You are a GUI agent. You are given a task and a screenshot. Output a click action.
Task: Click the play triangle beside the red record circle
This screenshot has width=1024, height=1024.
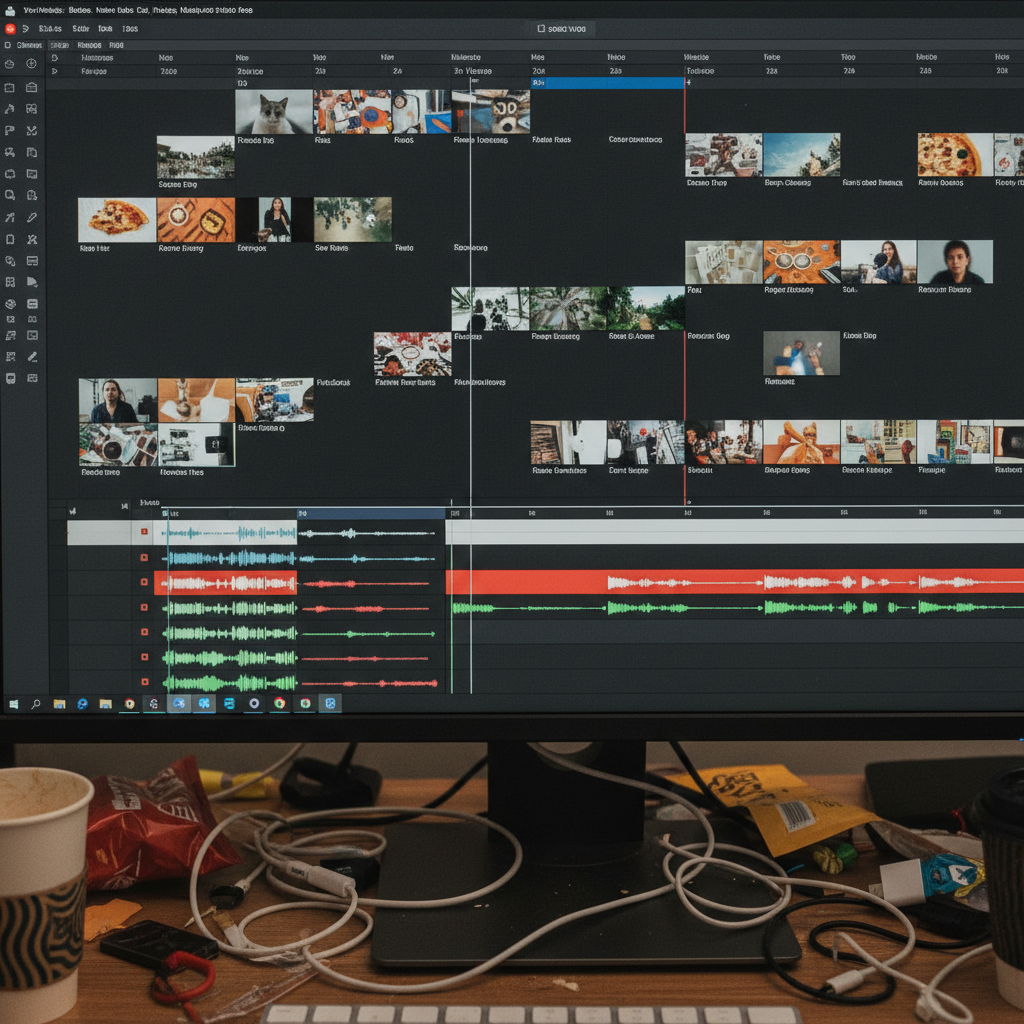pyautogui.click(x=25, y=29)
